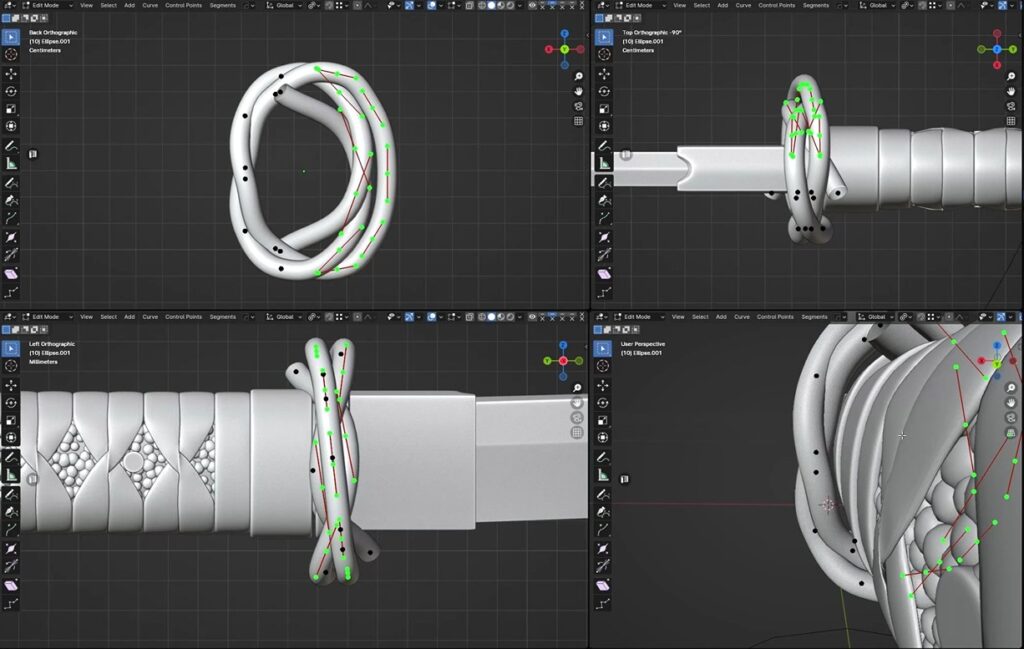Choose Annotate tool in Back Orthographic viewport

point(11,146)
